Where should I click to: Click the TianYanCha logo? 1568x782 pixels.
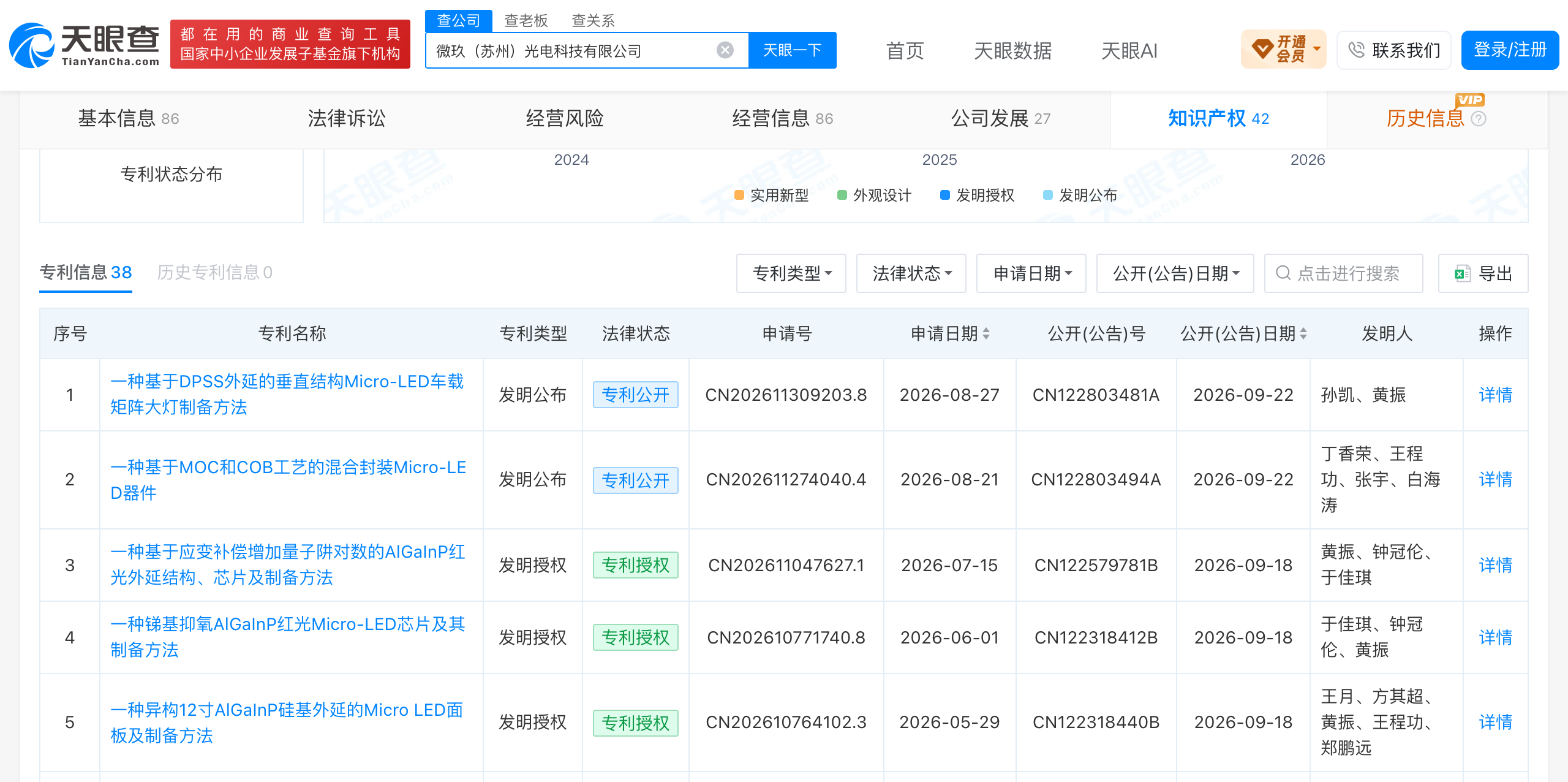85,45
